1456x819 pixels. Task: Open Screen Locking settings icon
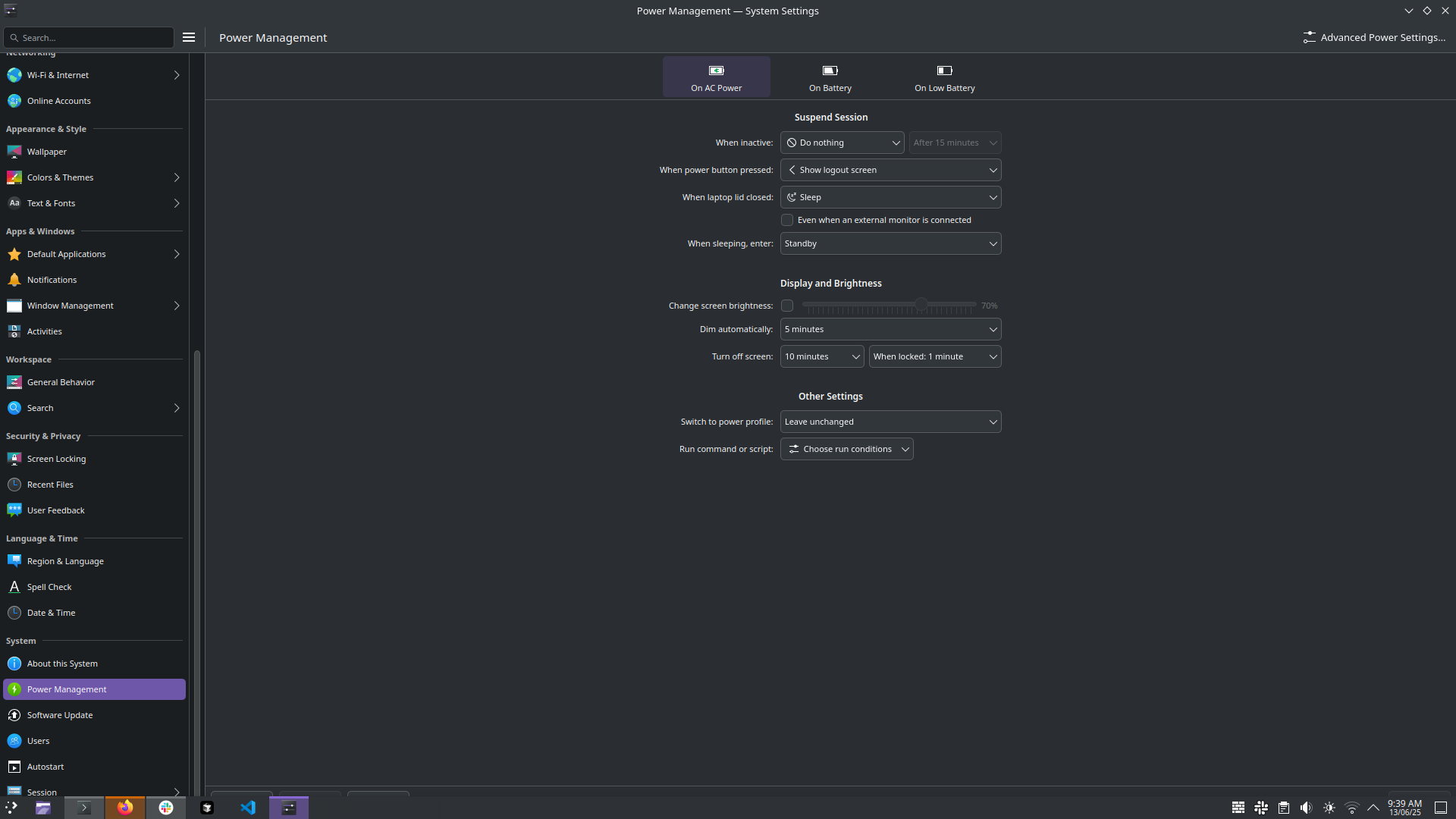coord(14,459)
